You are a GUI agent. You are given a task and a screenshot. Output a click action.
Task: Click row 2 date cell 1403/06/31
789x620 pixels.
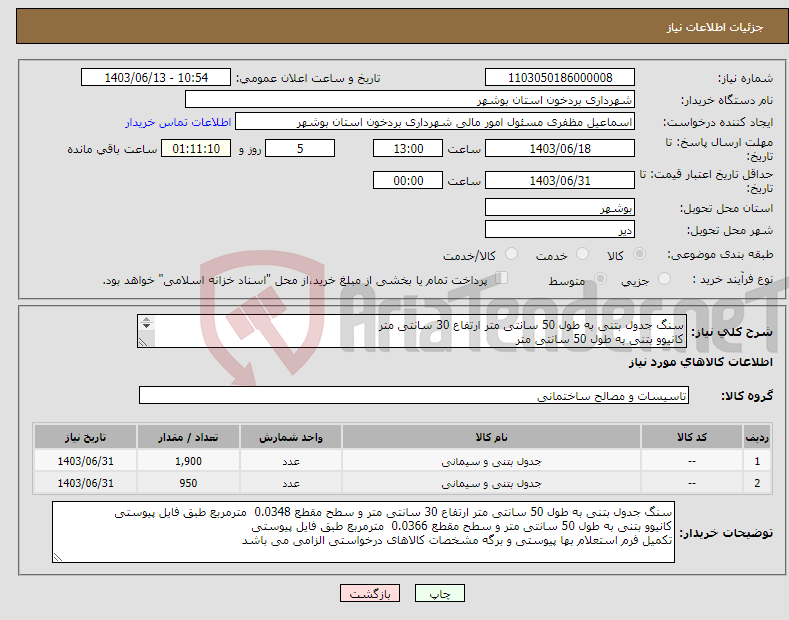(x=85, y=483)
